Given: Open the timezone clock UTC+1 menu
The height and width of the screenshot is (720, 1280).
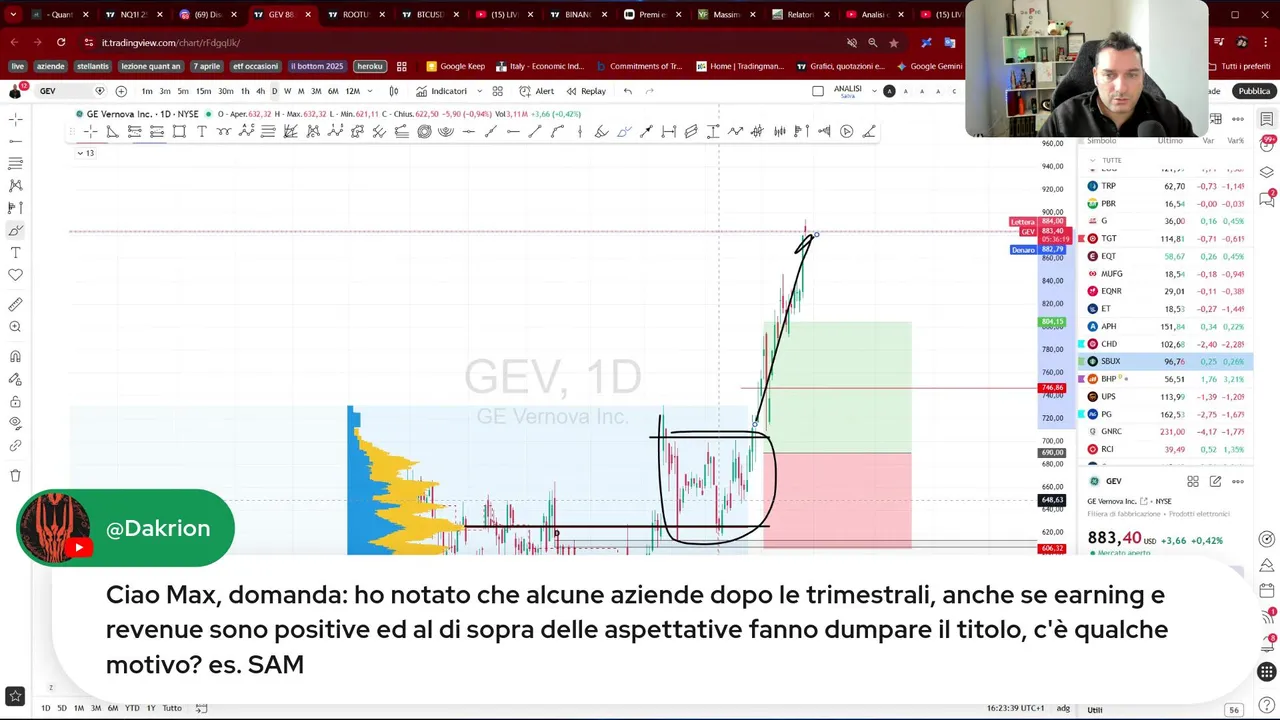Looking at the screenshot, I should pyautogui.click(x=1015, y=708).
